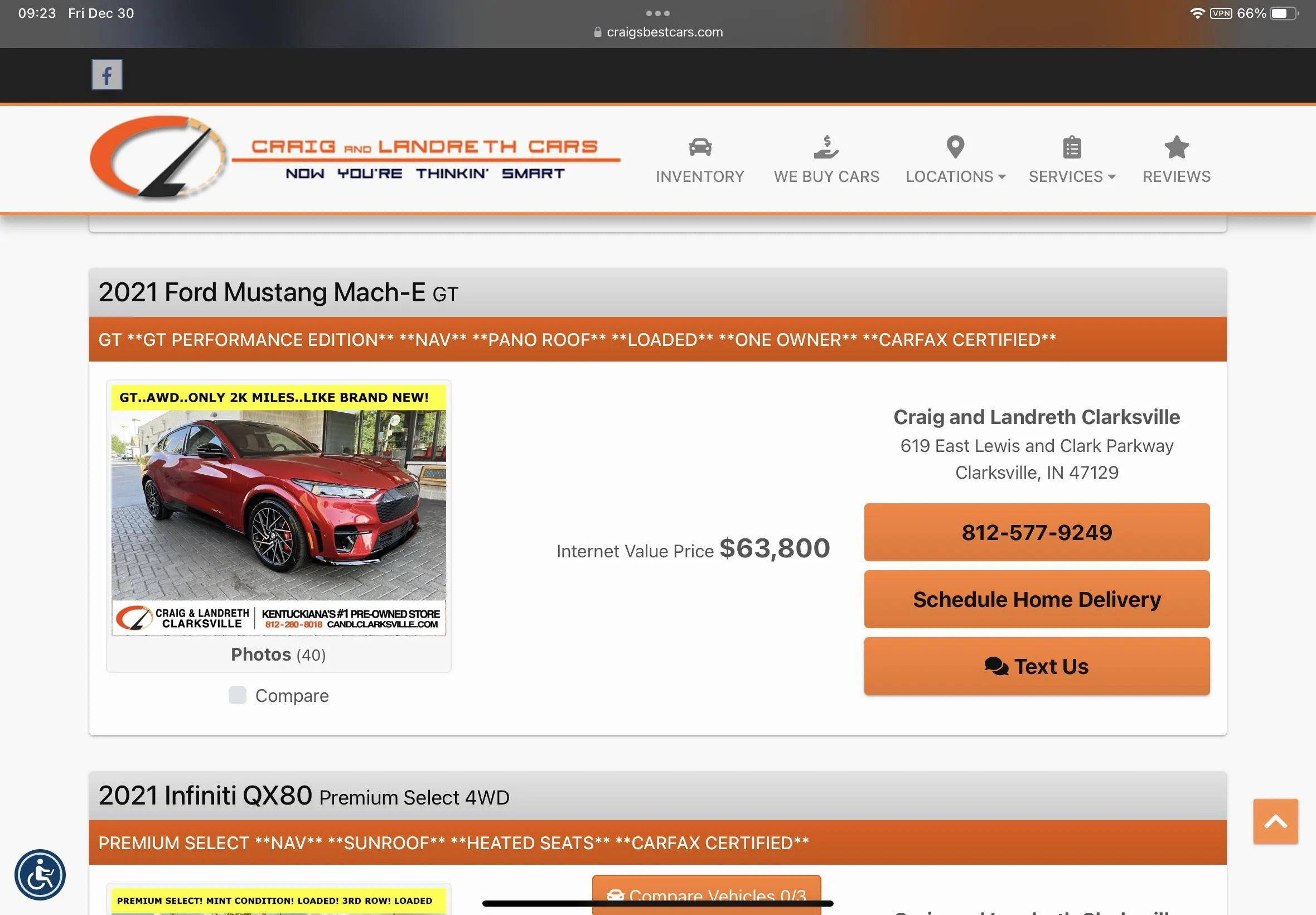The height and width of the screenshot is (915, 1316).
Task: Open the 2021 Ford Mustang Mach-E GT listing title
Action: pos(278,292)
